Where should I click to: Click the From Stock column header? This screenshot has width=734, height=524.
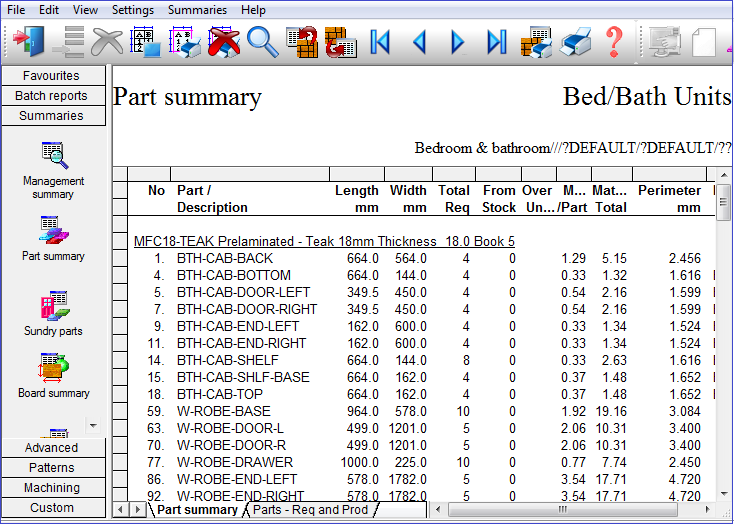[499, 199]
